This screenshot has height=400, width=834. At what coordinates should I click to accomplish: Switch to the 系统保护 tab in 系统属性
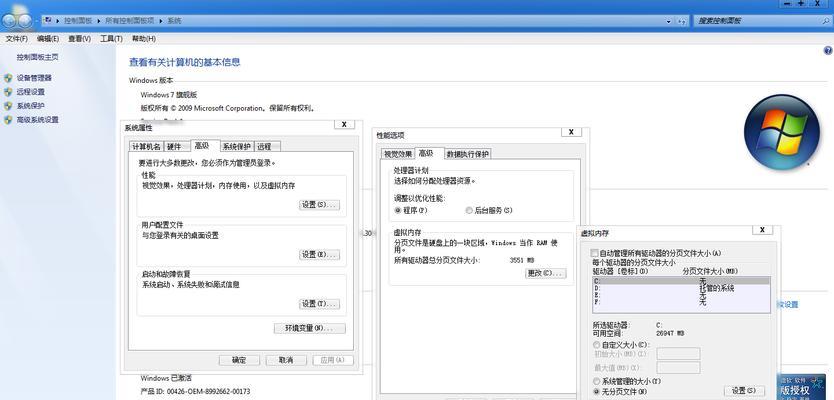pyautogui.click(x=237, y=147)
